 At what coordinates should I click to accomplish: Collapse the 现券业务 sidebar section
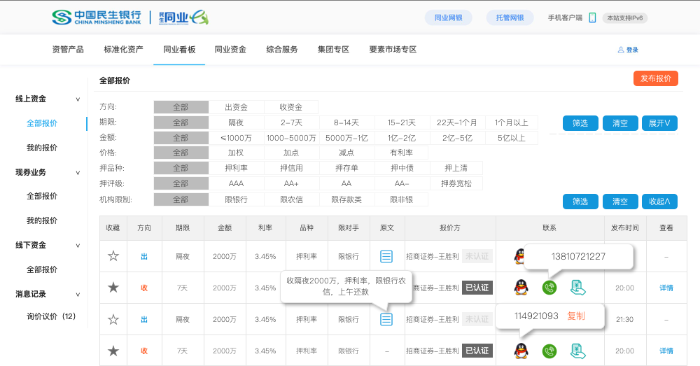[78, 172]
